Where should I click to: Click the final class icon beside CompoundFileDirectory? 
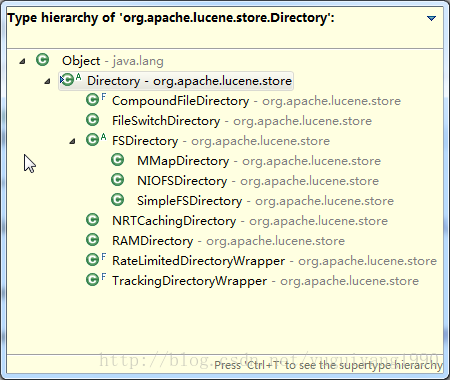[x=96, y=100]
